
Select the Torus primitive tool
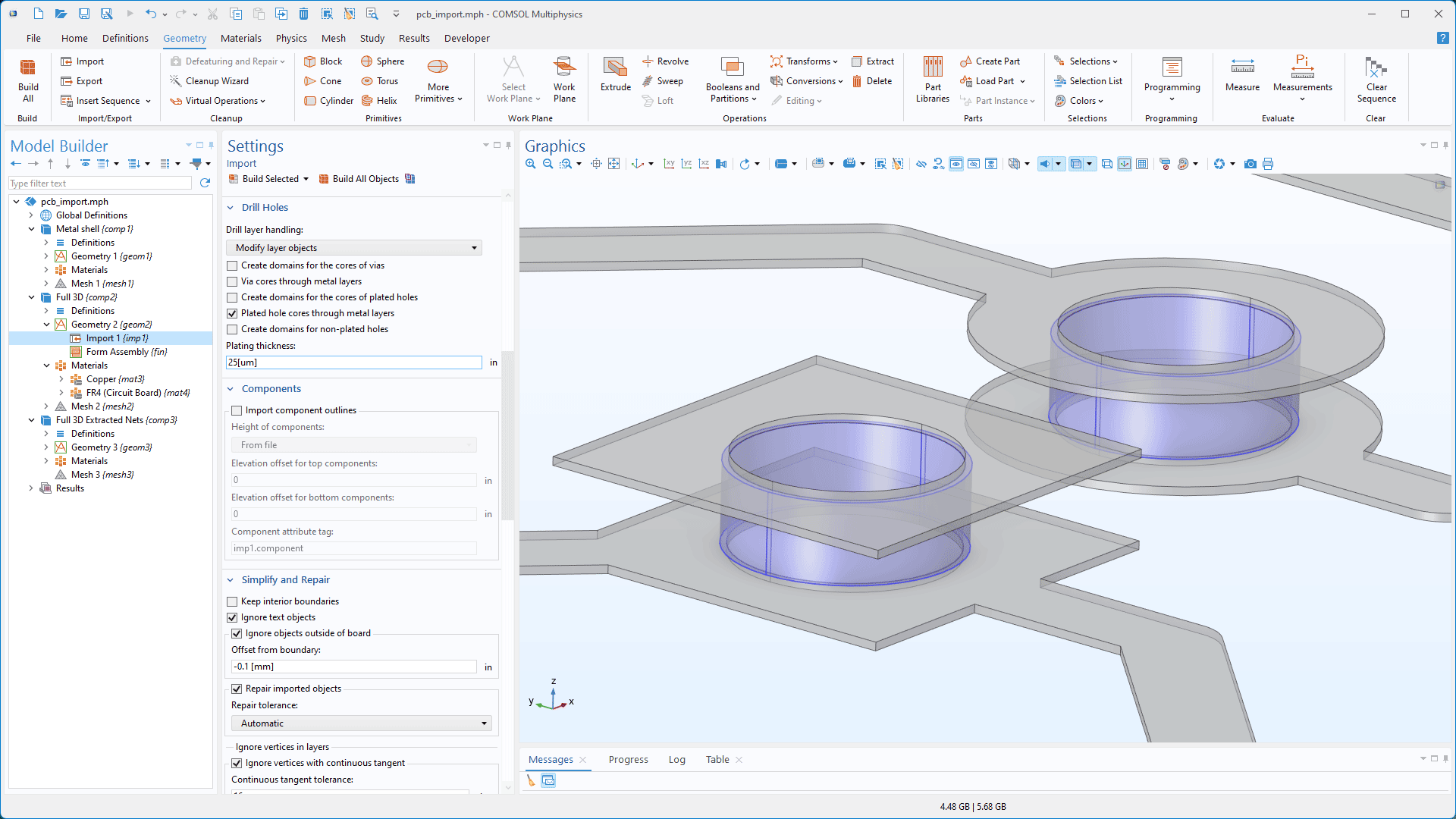pos(380,81)
